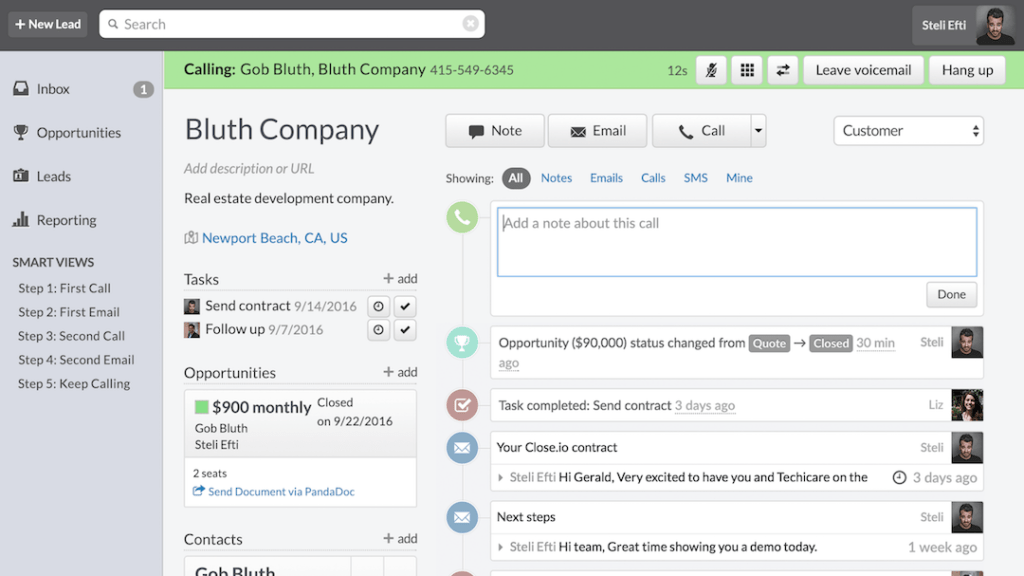Click the completed-task checkmark icon beside Liz's entry

[x=462, y=405]
